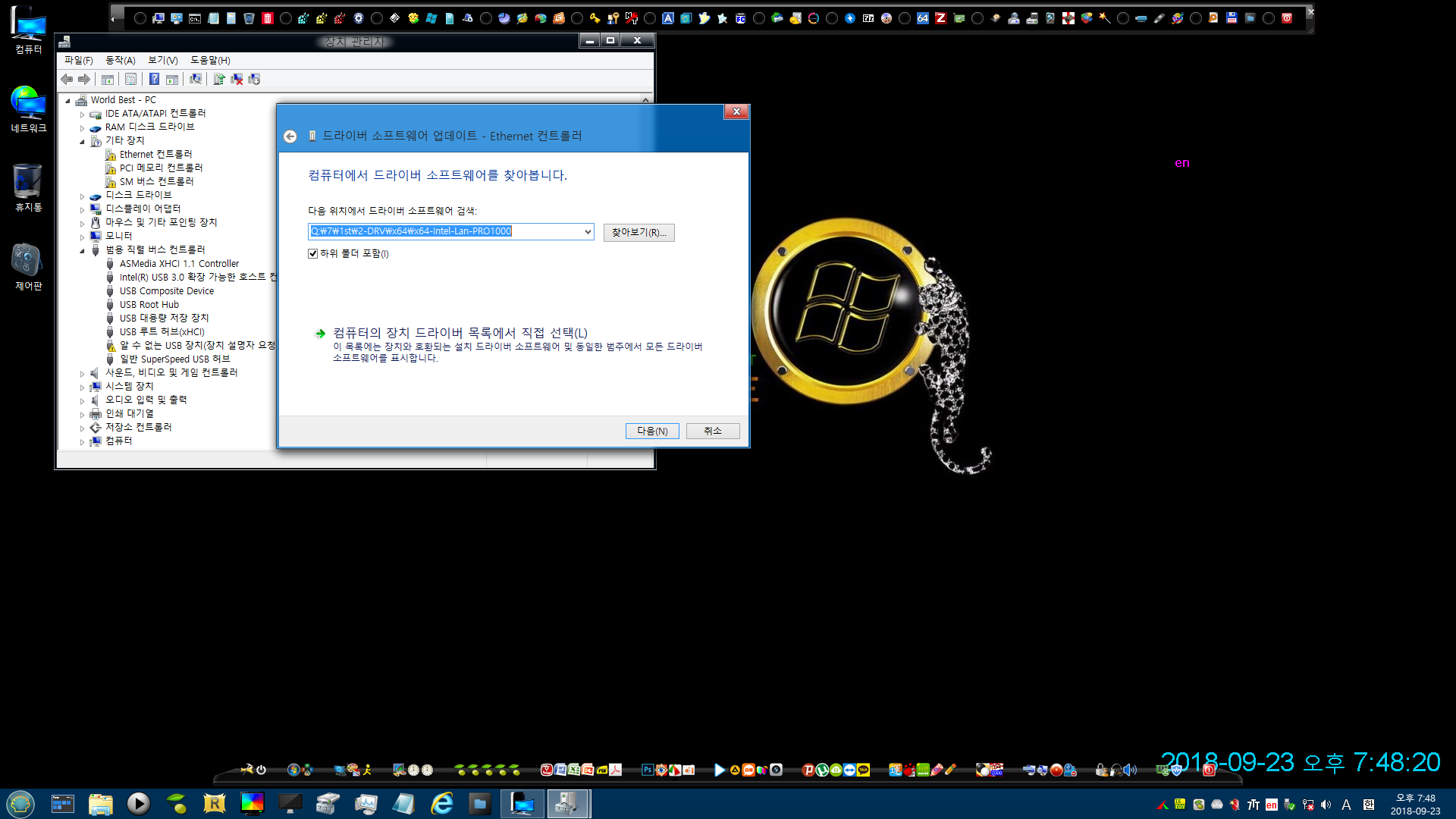The height and width of the screenshot is (819, 1456).
Task: Toggle the show/hide action pane toolbar icon
Action: point(172,79)
